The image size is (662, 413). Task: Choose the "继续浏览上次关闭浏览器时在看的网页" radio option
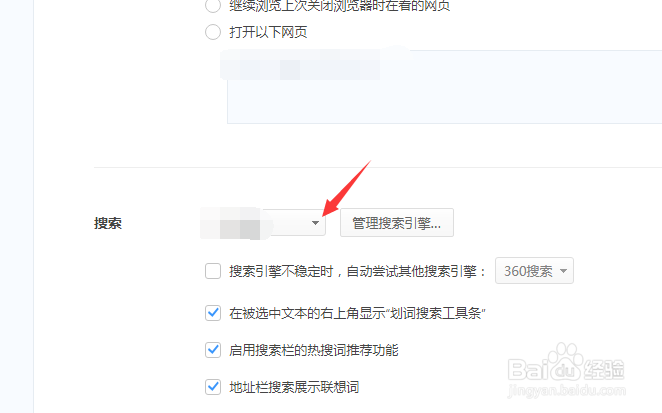[x=213, y=5]
